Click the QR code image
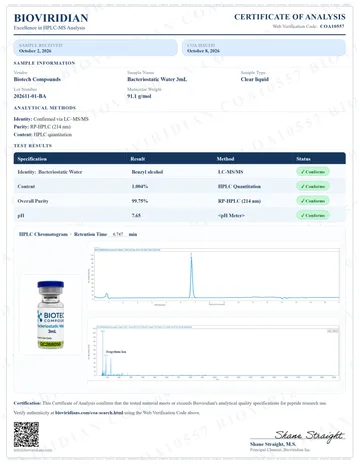Viewport: 360px width, 466px height. pos(26,434)
